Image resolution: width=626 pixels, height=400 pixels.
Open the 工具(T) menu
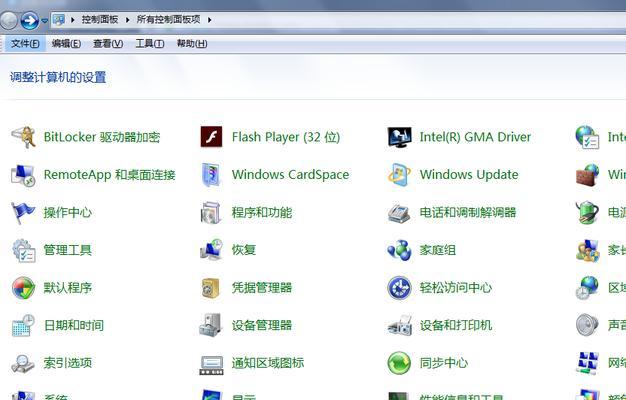pyautogui.click(x=150, y=44)
